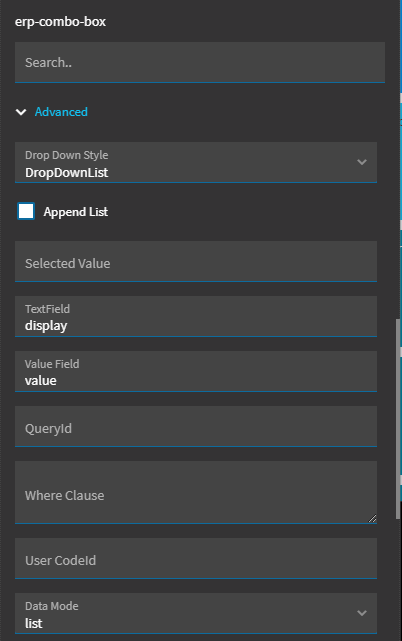Click the TextField input containing display
Screen dimensions: 402x641
pyautogui.click(x=196, y=316)
